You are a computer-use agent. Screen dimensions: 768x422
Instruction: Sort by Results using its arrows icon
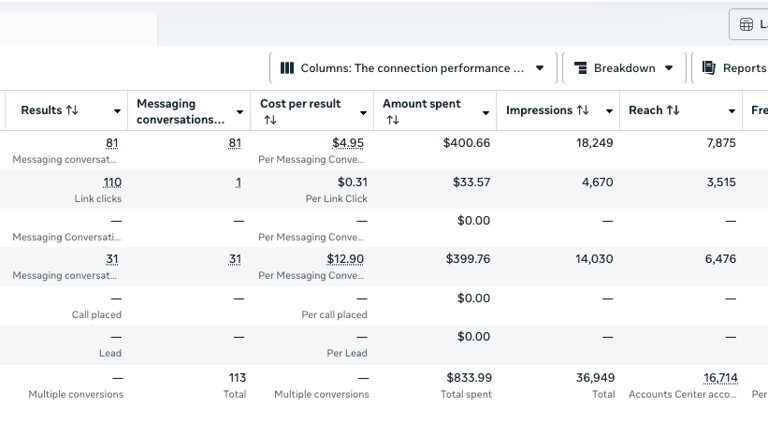(71, 111)
